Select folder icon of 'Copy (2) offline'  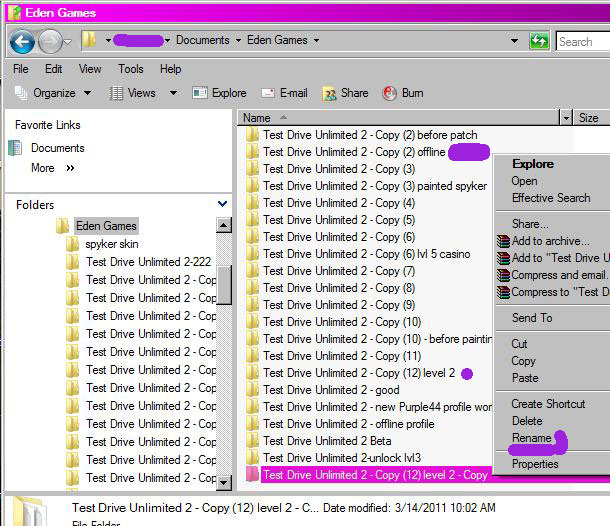(252, 152)
